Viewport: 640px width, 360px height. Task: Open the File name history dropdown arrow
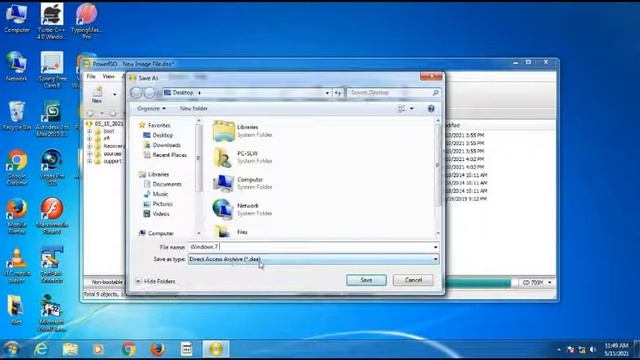click(436, 247)
